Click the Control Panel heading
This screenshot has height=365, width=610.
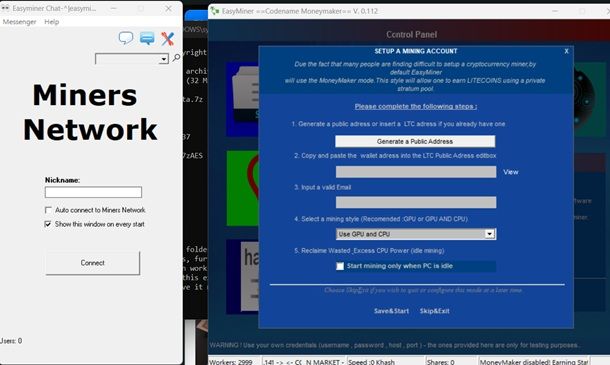coord(412,35)
